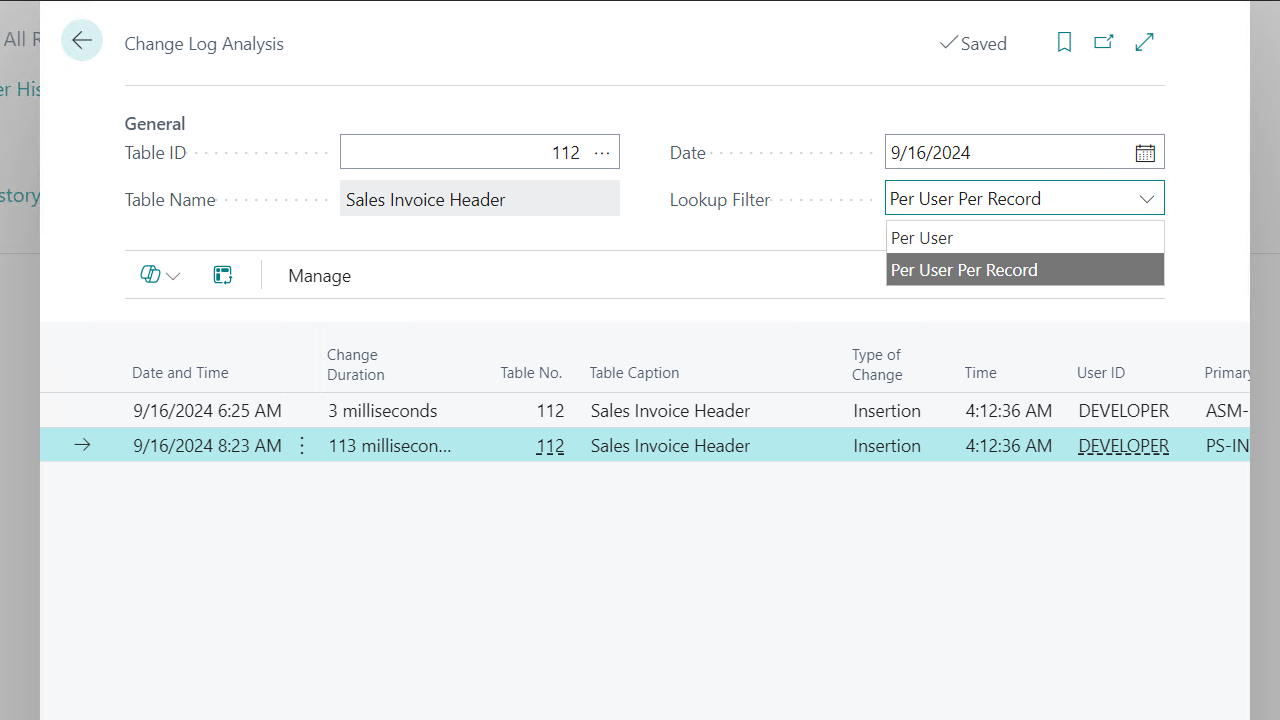The width and height of the screenshot is (1280, 720).
Task: Select 'Per User' from the Lookup Filter list
Action: (921, 237)
